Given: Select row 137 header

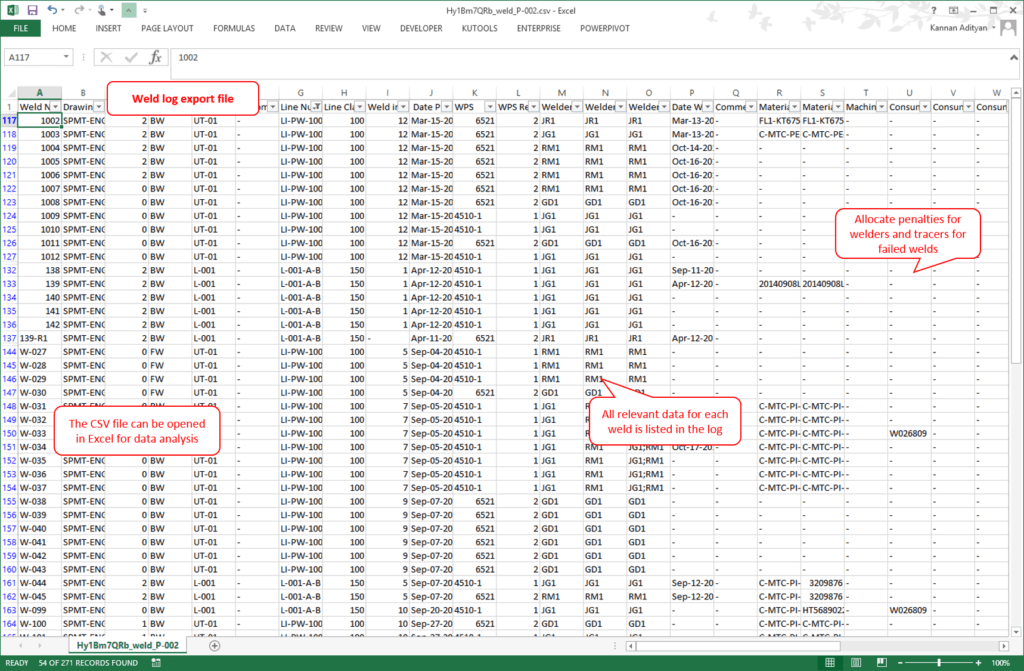Looking at the screenshot, I should point(9,338).
